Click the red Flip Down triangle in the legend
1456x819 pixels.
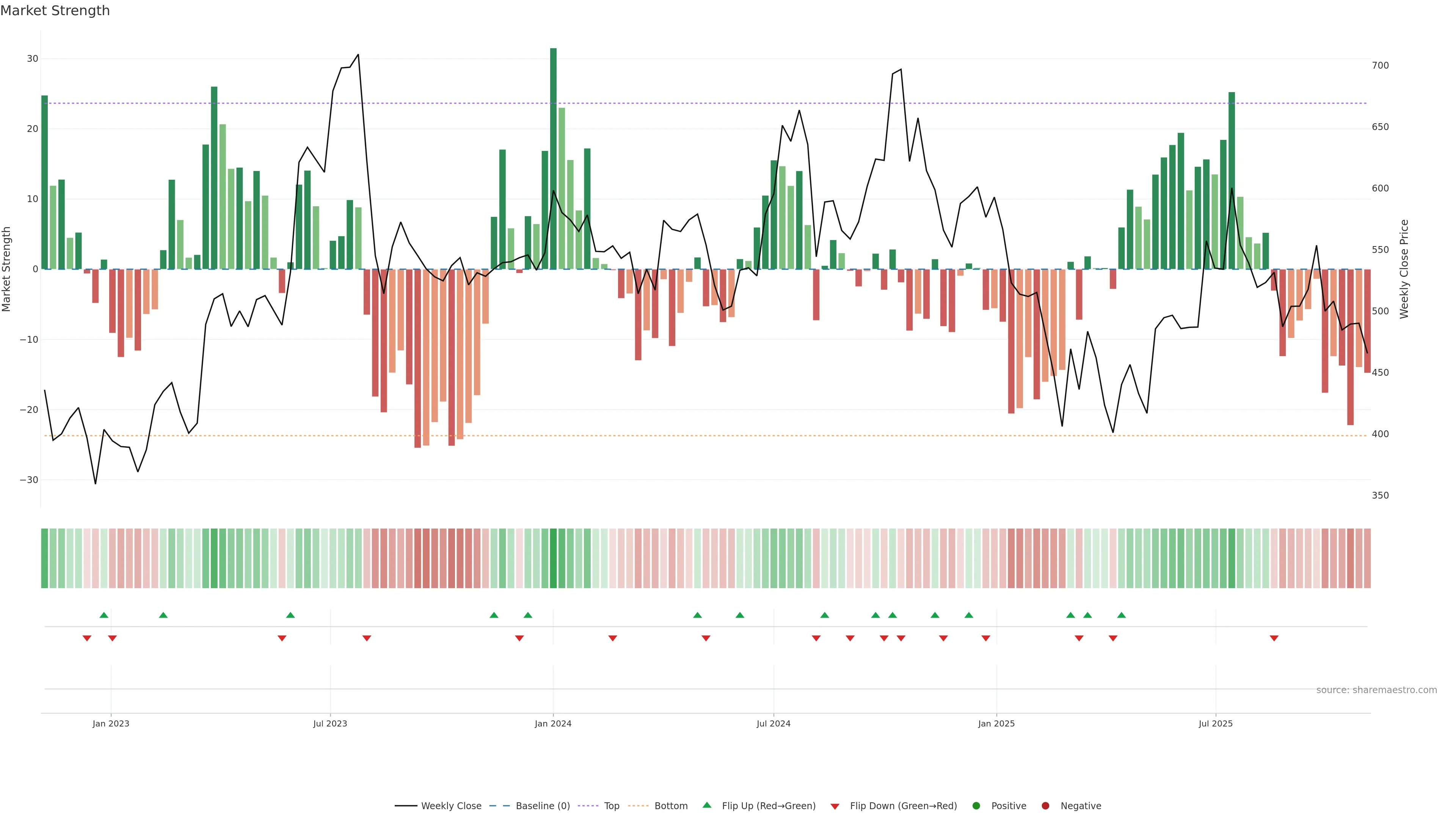[x=835, y=806]
